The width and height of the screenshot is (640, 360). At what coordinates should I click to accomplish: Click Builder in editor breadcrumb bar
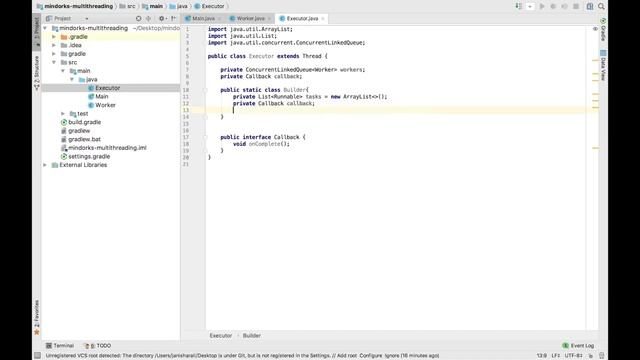click(251, 336)
